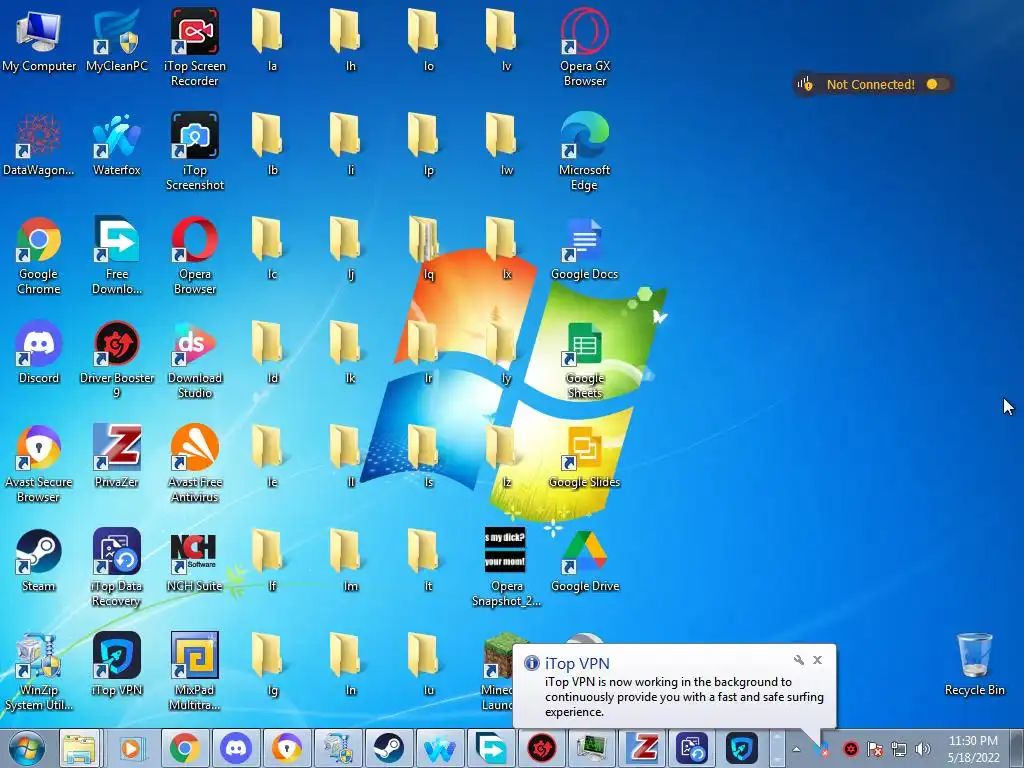This screenshot has width=1024, height=768.
Task: Select the iTop Data Recovery desktop icon
Action: [117, 567]
